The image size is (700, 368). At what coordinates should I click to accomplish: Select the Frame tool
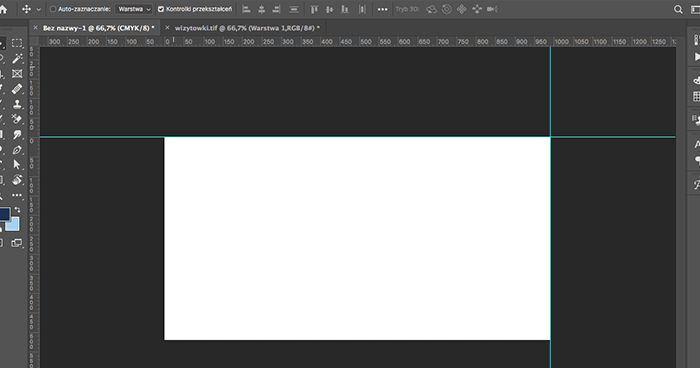click(x=17, y=74)
